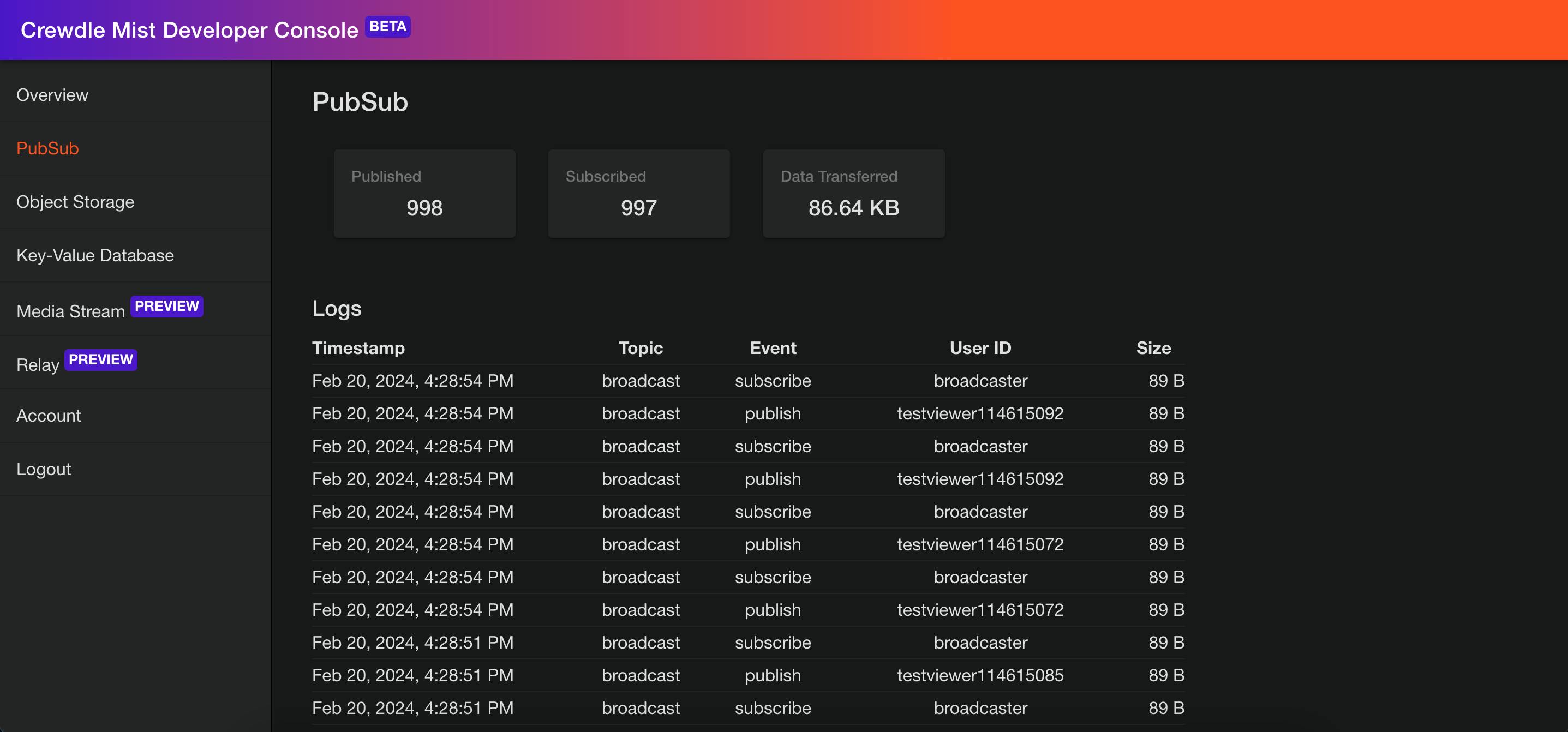This screenshot has height=732, width=1568.
Task: Click the Topic column header
Action: coord(641,348)
